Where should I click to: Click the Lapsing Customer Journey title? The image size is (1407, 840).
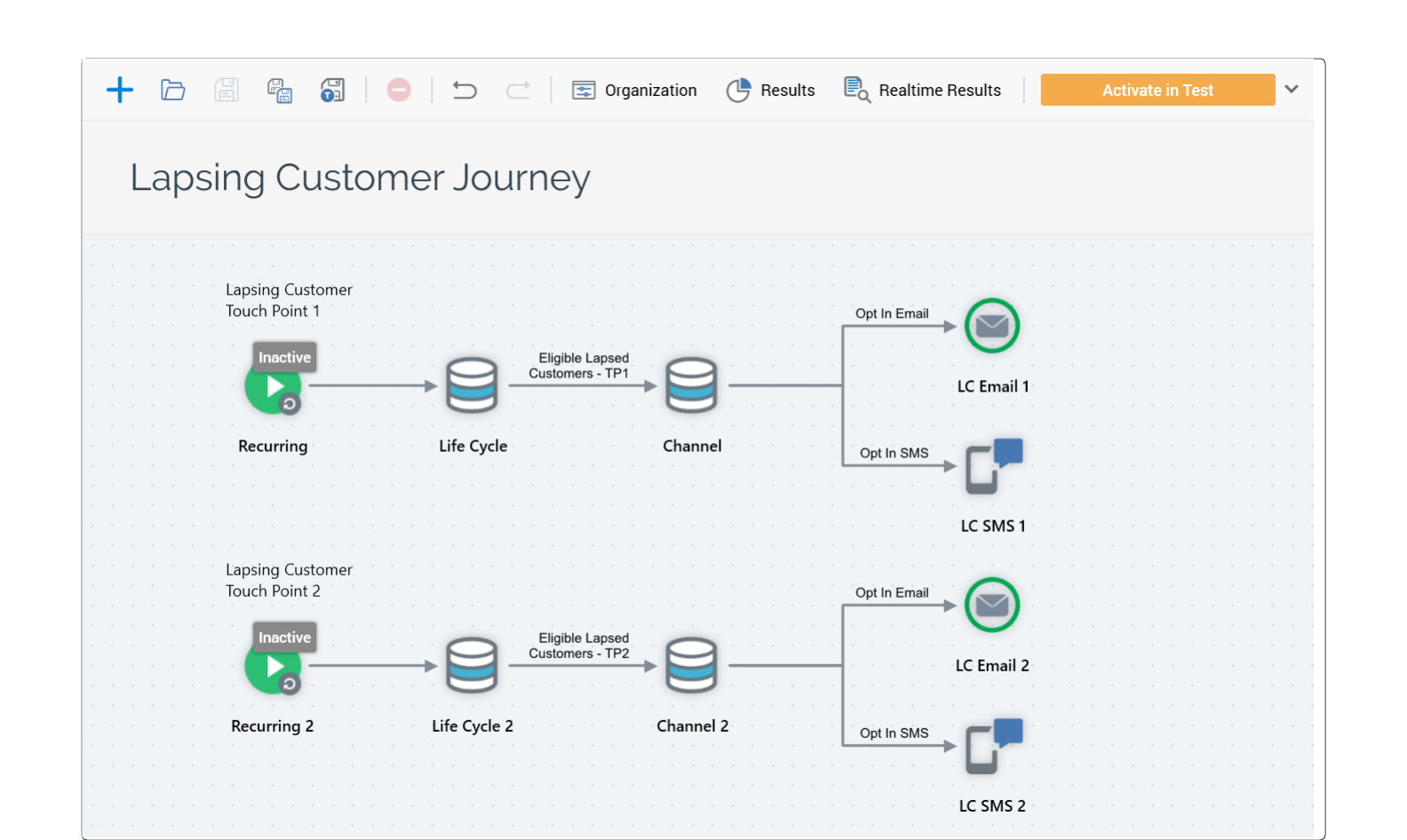[x=360, y=178]
